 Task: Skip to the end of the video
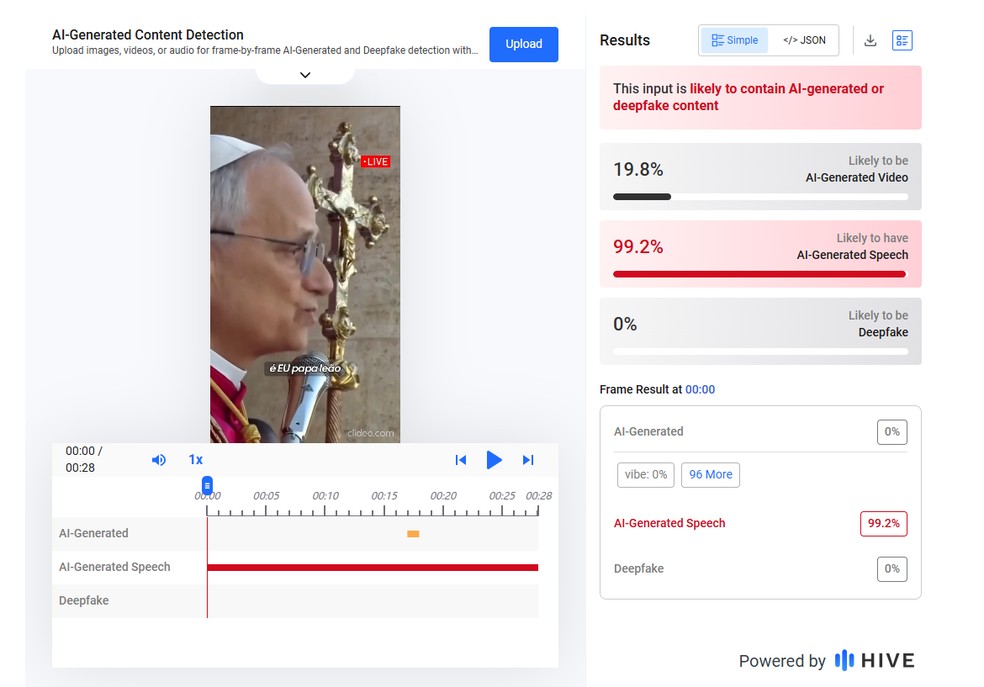coord(528,460)
